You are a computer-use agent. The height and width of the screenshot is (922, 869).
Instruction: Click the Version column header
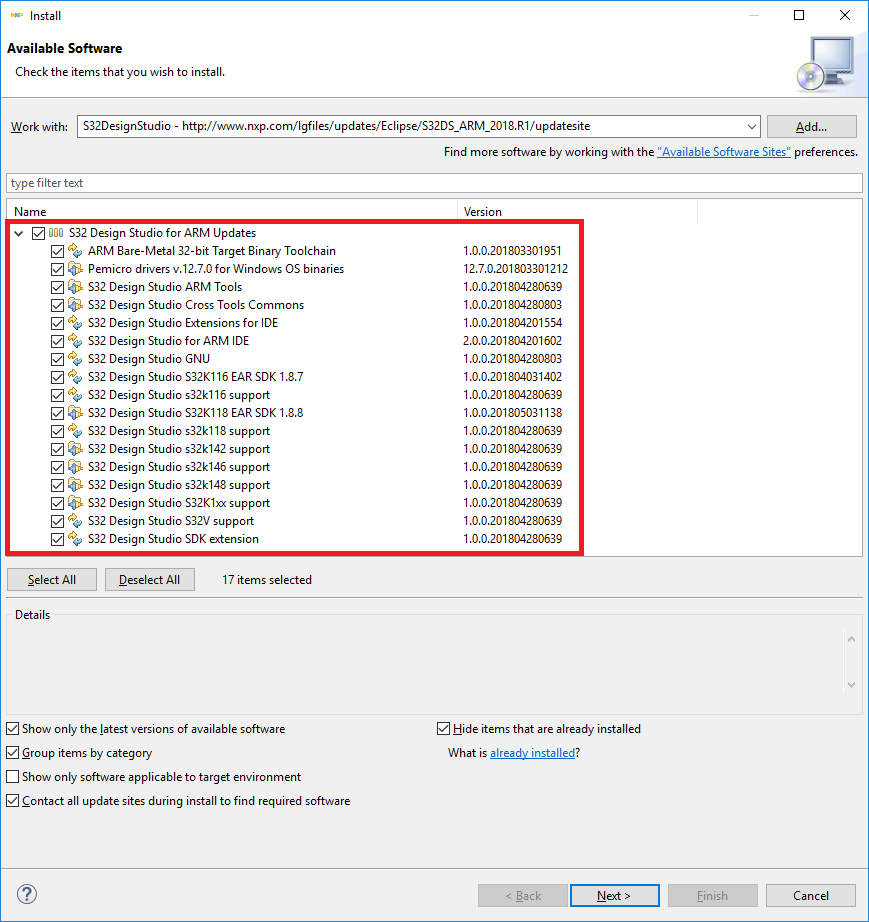pyautogui.click(x=577, y=212)
